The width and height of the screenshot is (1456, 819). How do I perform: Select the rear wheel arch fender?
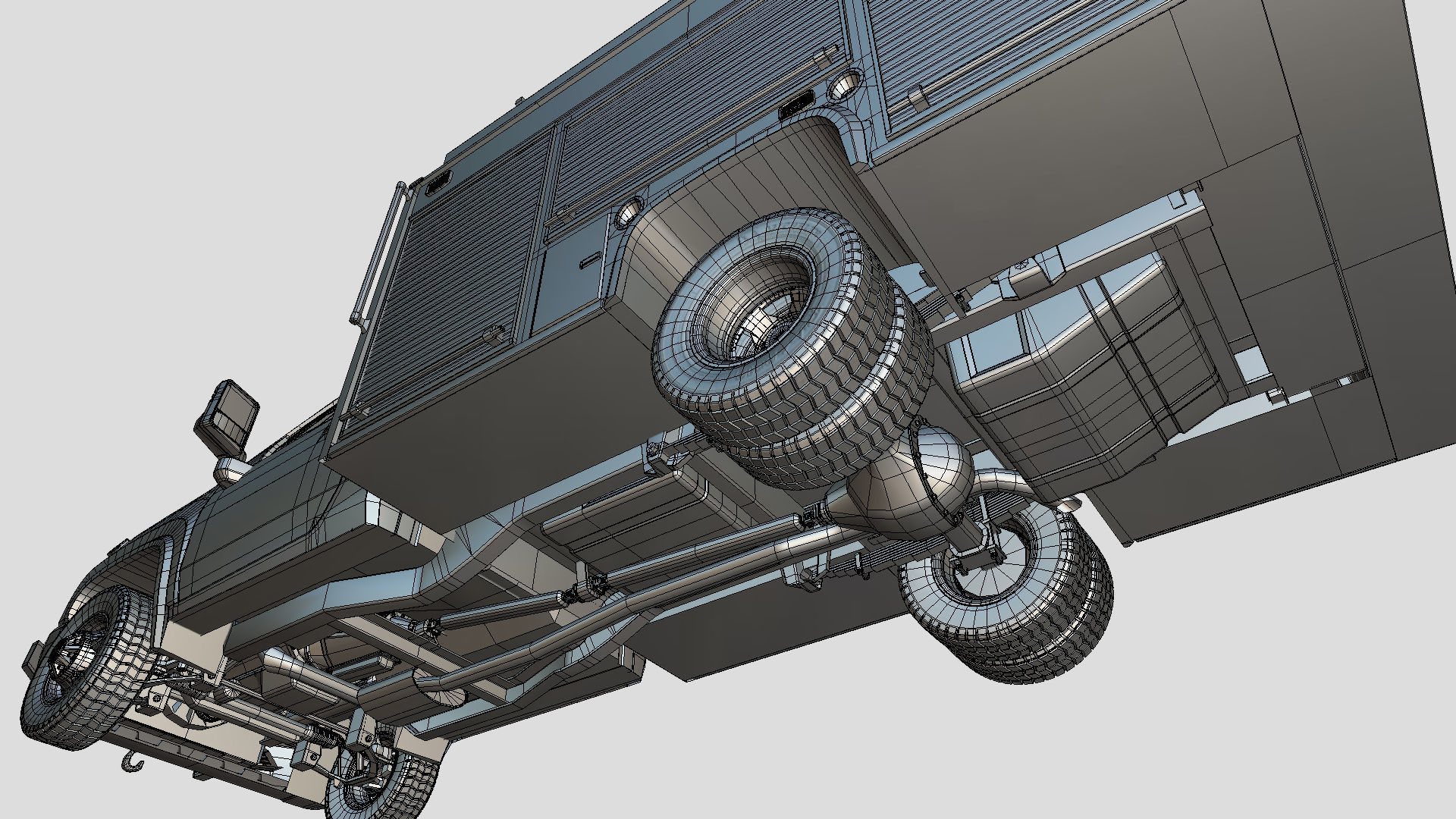click(x=736, y=174)
